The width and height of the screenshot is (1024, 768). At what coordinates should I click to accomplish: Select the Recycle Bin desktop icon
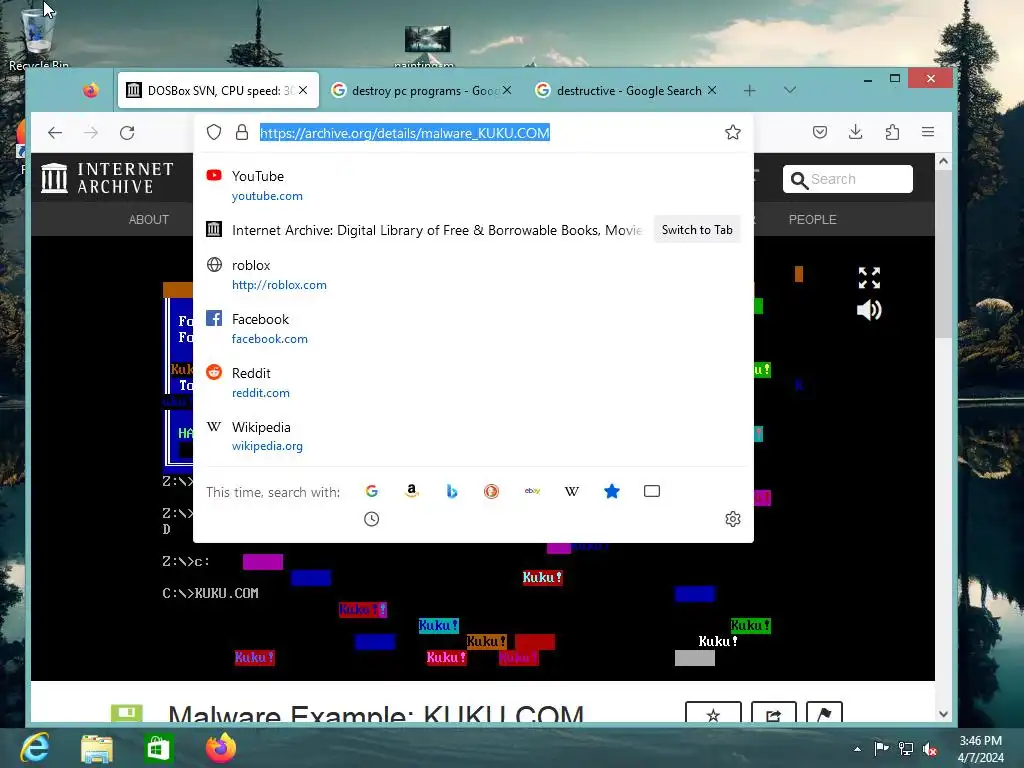point(38,36)
